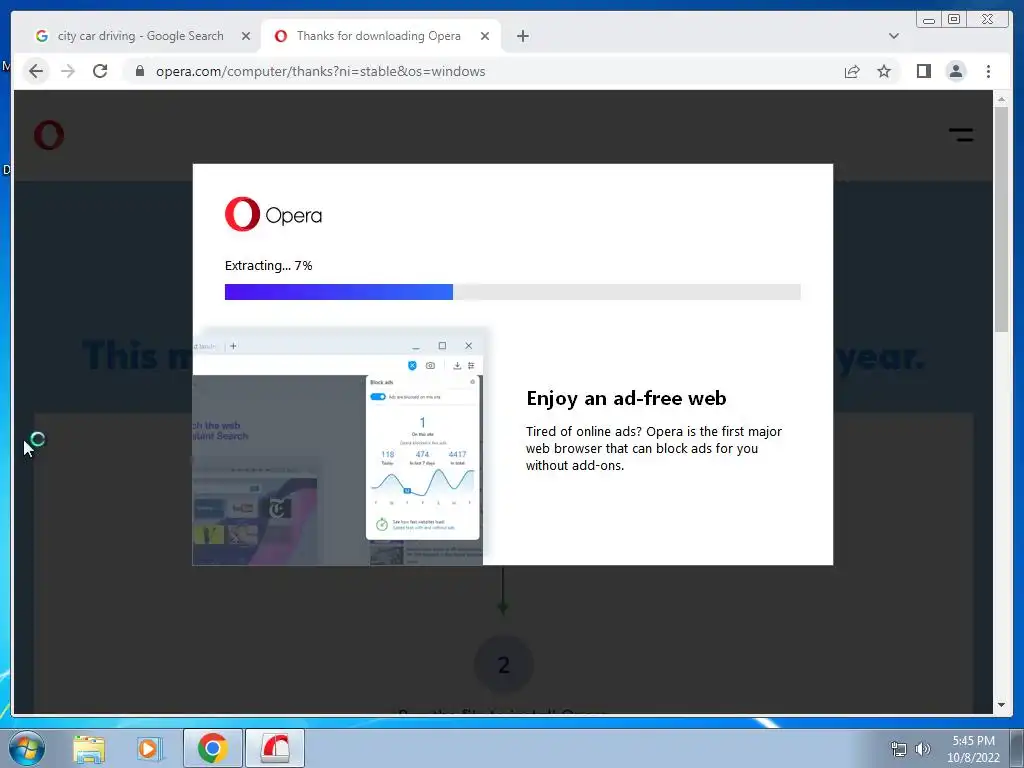The height and width of the screenshot is (768, 1024).
Task: Launch Windows Media Player from taskbar
Action: coord(148,749)
